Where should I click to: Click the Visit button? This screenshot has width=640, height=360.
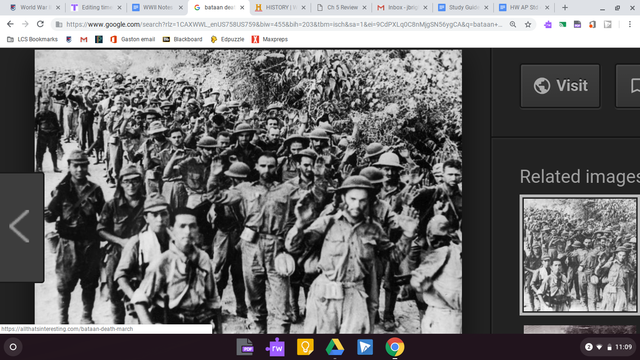(560, 86)
